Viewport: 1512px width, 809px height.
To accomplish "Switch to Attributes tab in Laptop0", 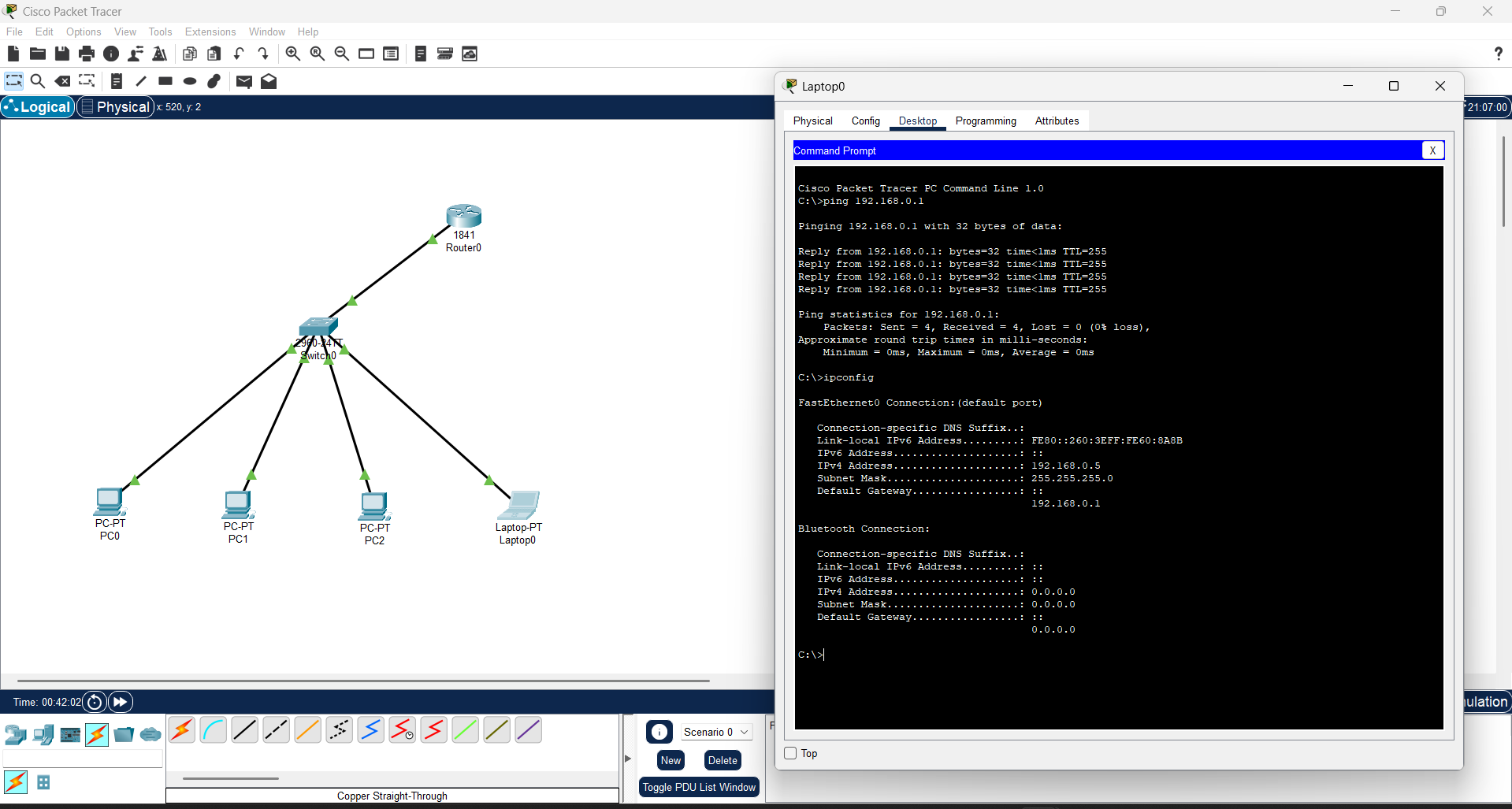I will coord(1057,121).
